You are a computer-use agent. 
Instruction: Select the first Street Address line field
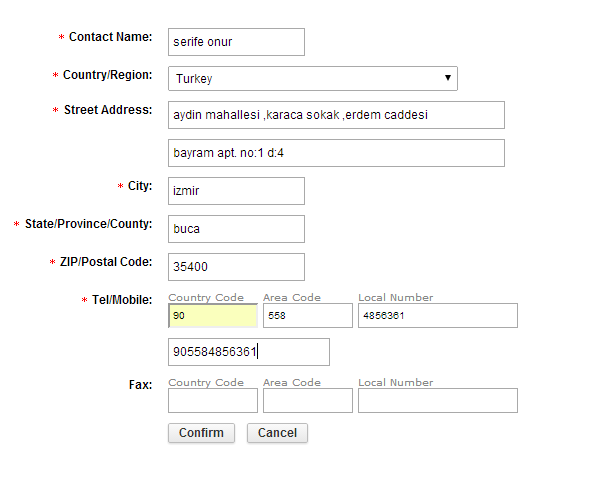pos(336,115)
